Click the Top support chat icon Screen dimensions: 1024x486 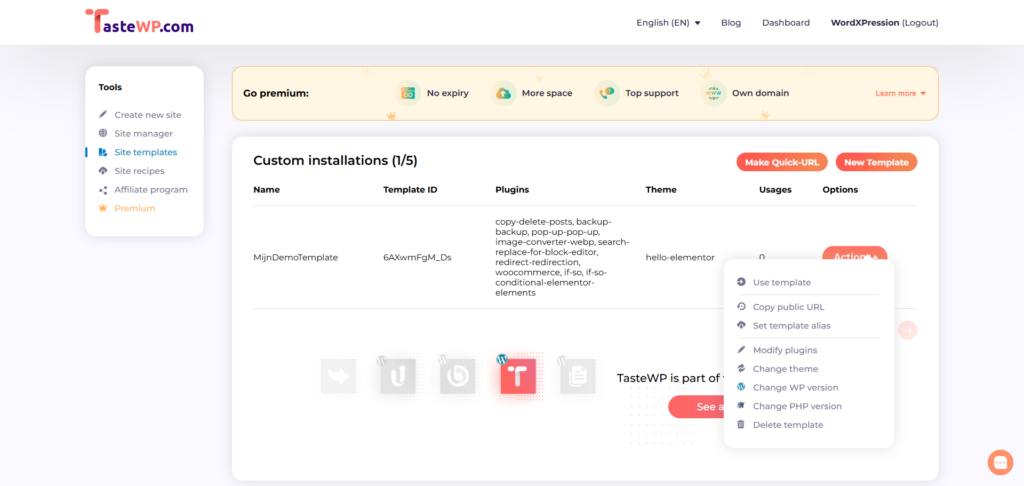pos(607,93)
